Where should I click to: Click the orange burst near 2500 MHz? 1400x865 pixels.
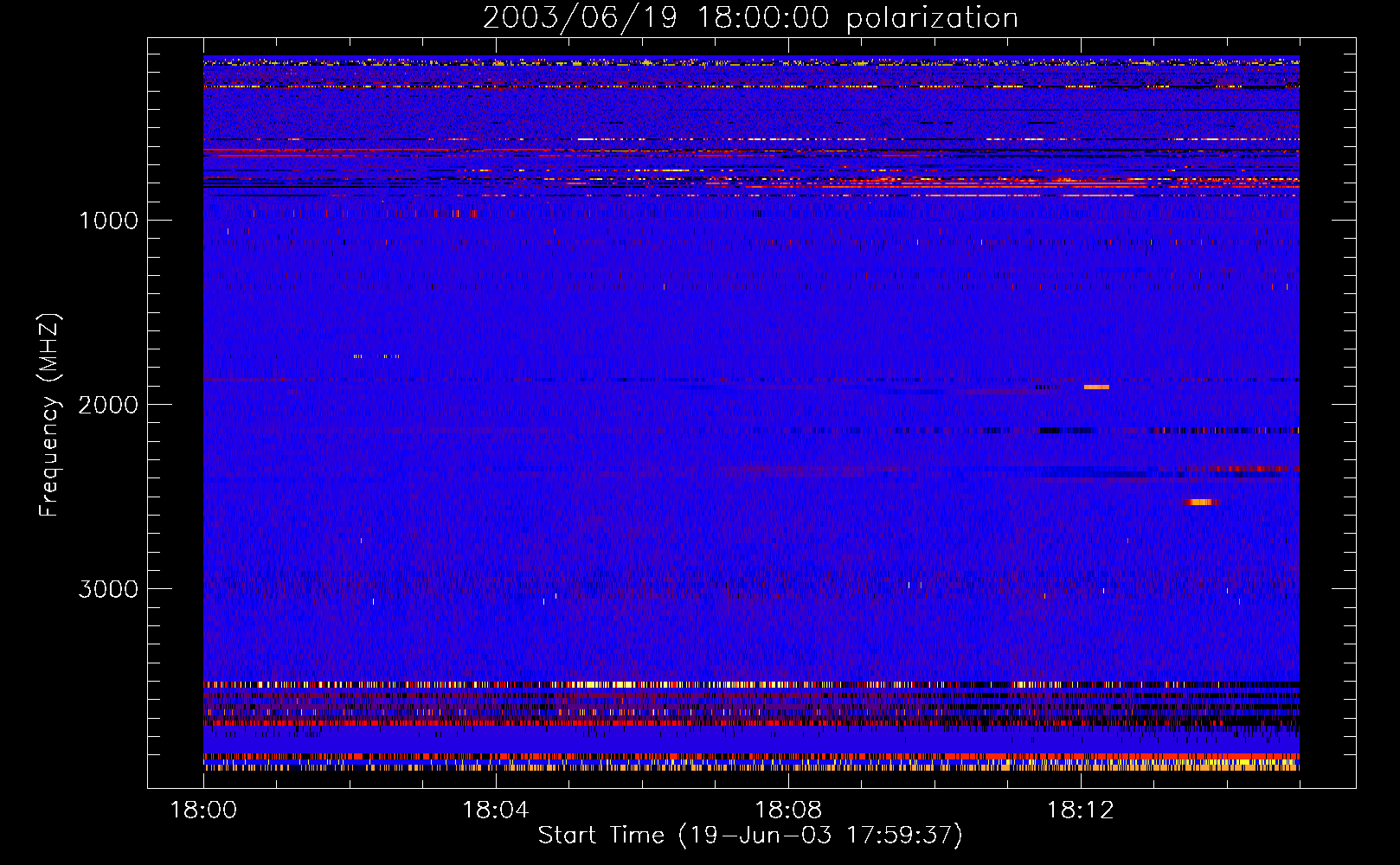(1201, 502)
